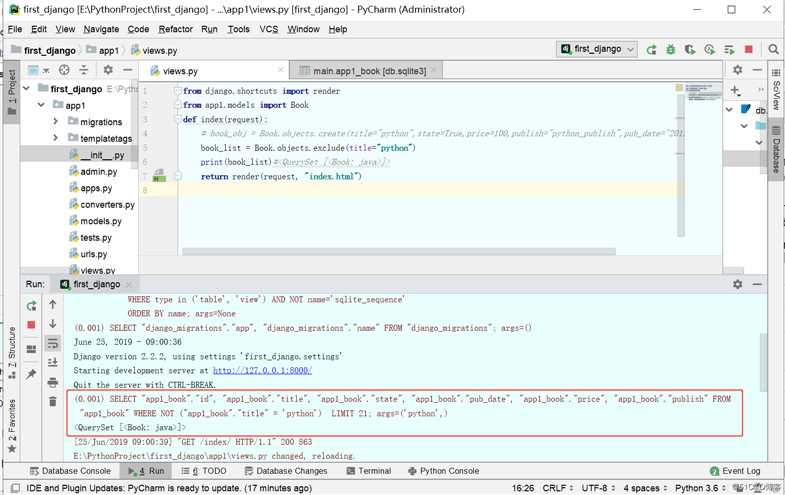Open TODO tool window
Screen dimensions: 785x495
[x=203, y=471]
